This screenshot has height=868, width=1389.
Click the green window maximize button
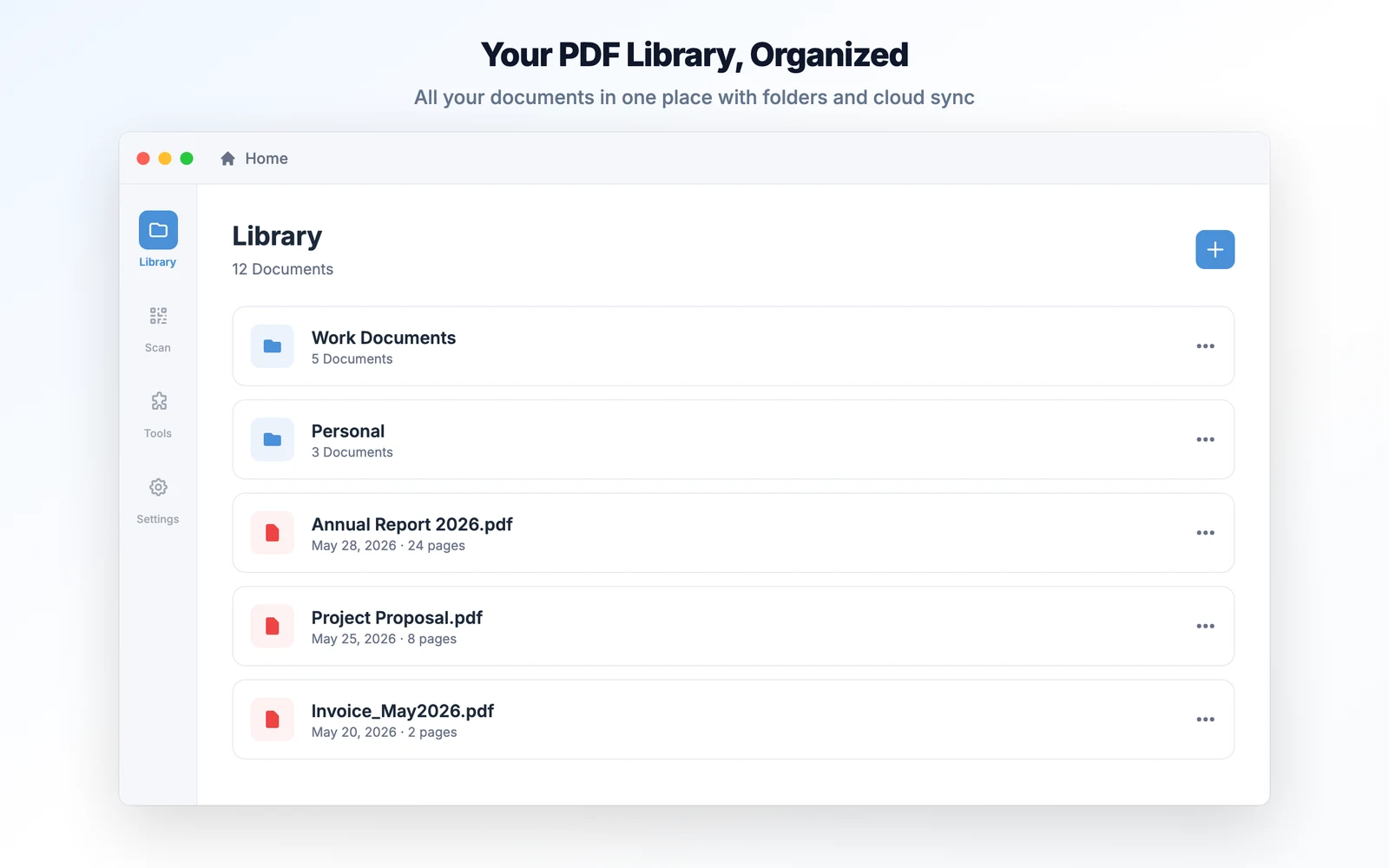point(187,158)
